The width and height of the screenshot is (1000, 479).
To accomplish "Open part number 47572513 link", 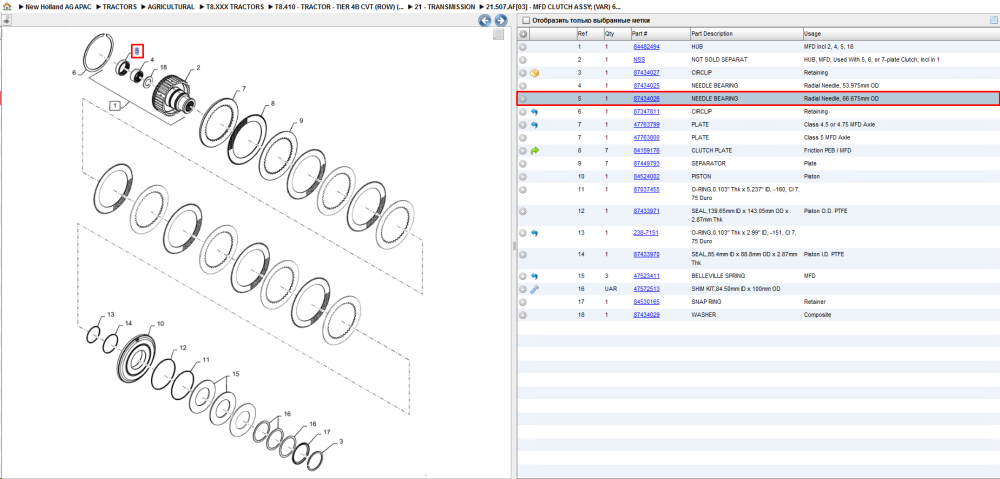I will coord(646,289).
